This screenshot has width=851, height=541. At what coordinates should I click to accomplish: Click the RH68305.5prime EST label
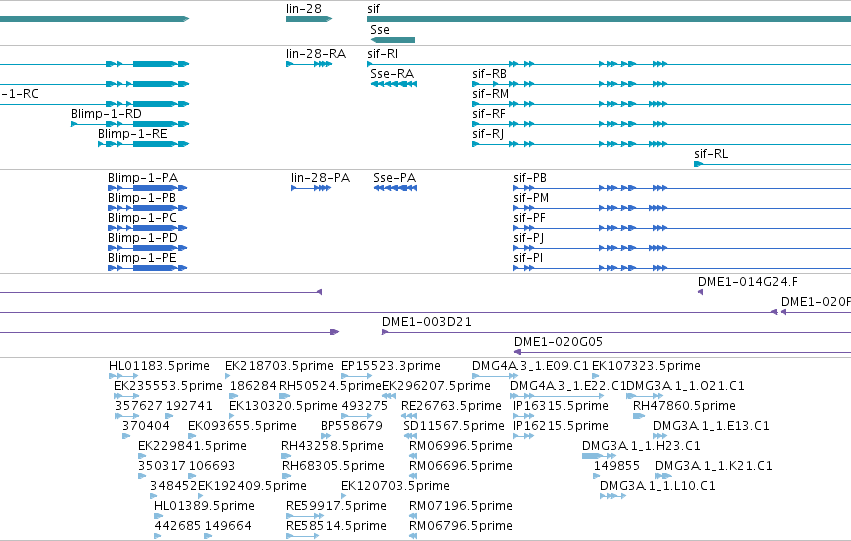[x=333, y=467]
